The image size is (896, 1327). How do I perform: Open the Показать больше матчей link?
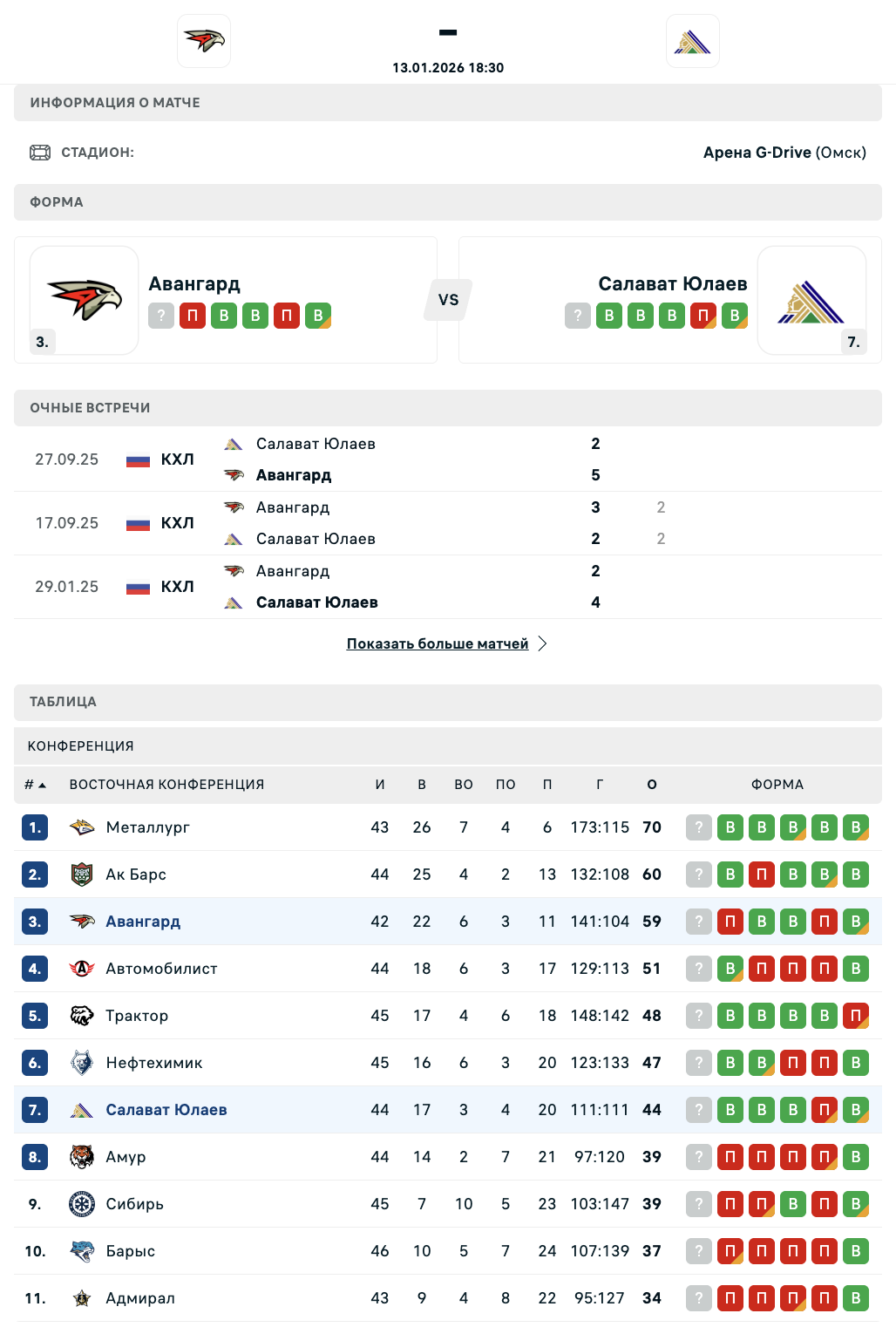[x=438, y=643]
